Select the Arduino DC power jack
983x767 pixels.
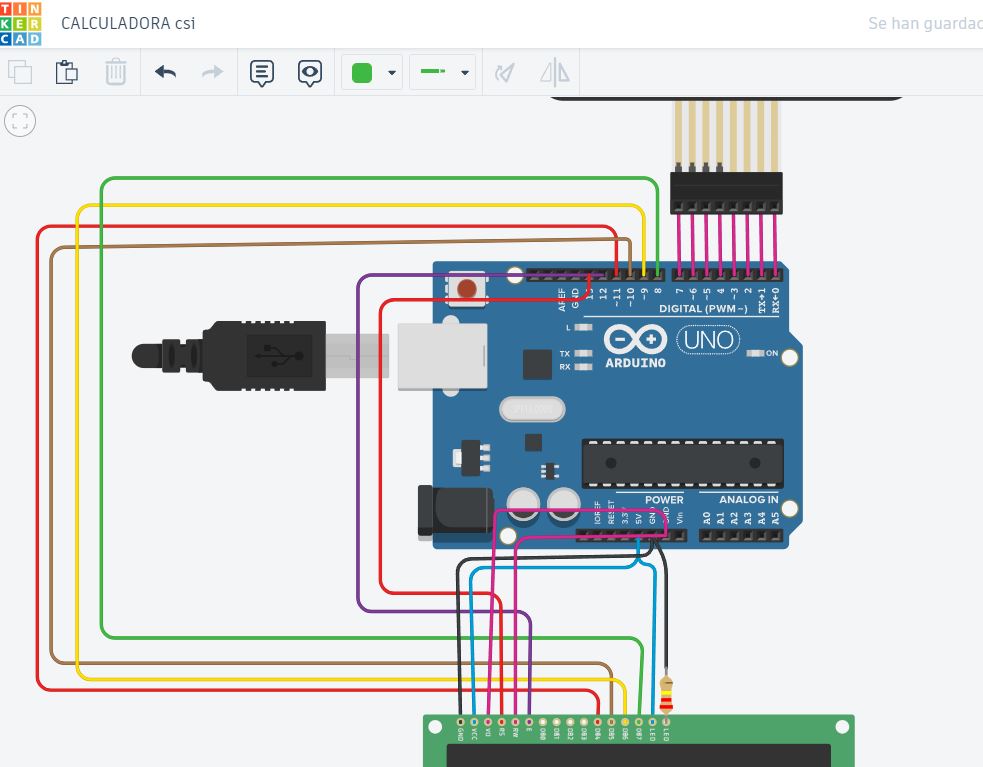point(456,512)
